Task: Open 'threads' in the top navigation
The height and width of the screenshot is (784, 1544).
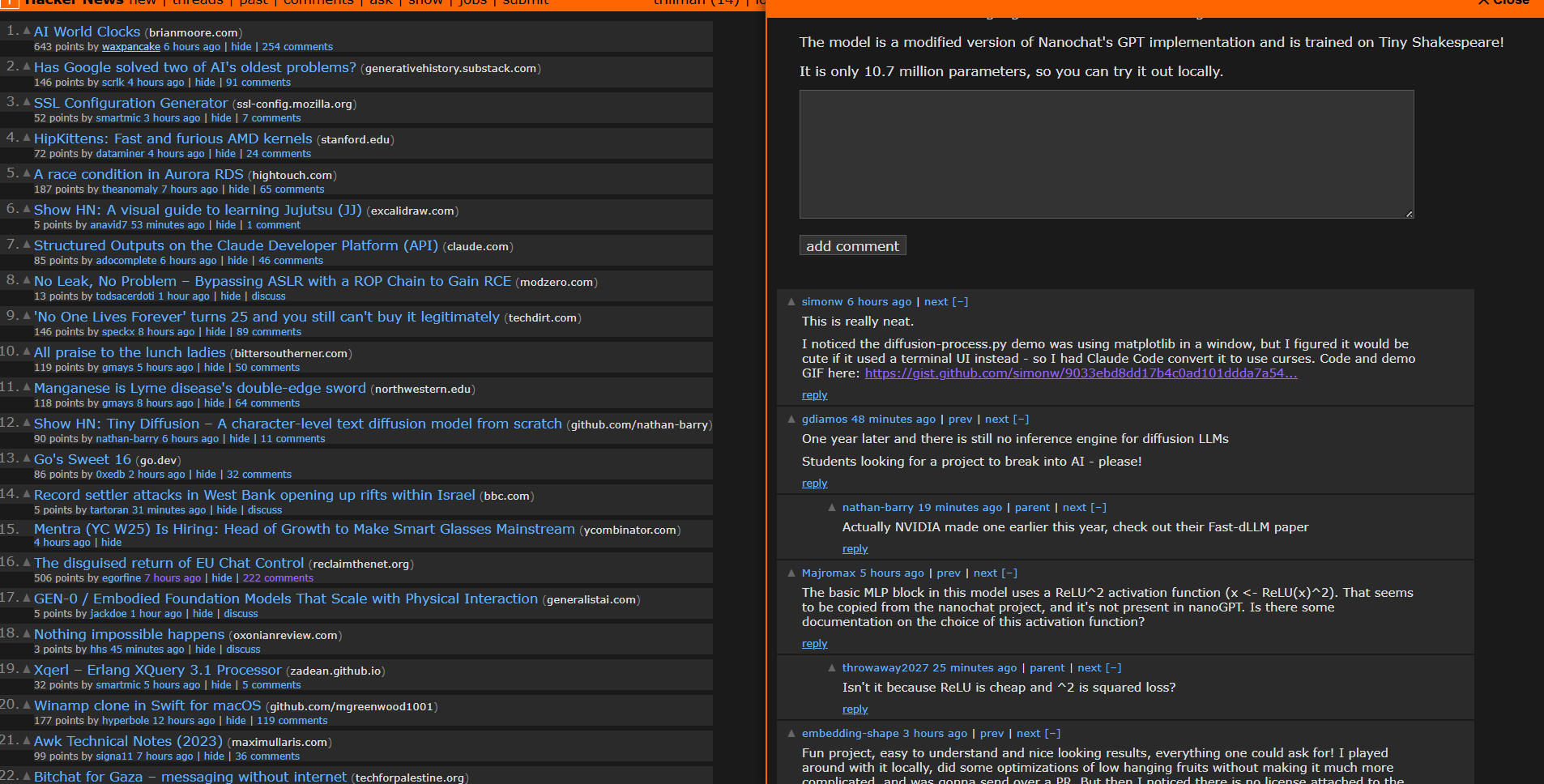Action: pos(198,2)
